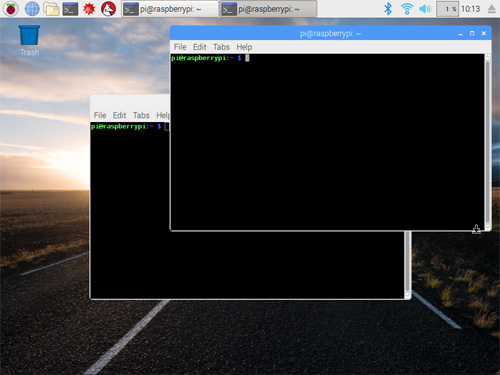Open the File Manager folders icon

click(51, 9)
